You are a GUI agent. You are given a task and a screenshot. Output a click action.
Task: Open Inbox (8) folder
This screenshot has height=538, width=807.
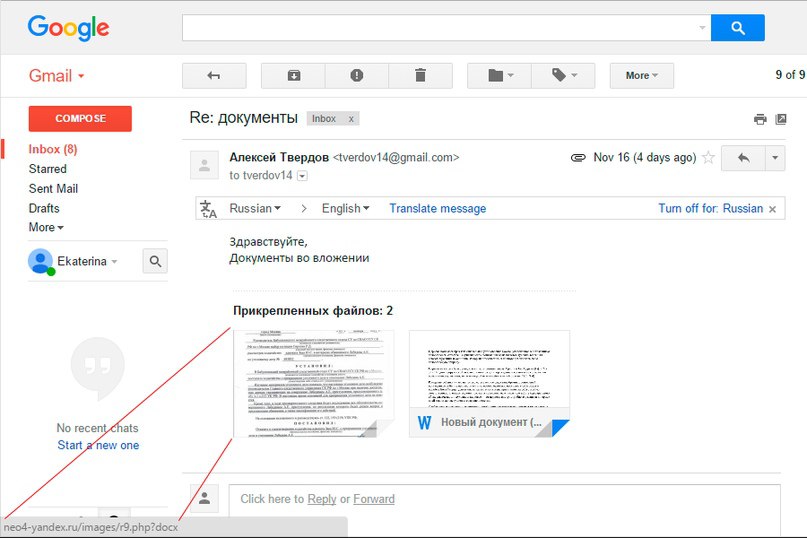coord(53,149)
